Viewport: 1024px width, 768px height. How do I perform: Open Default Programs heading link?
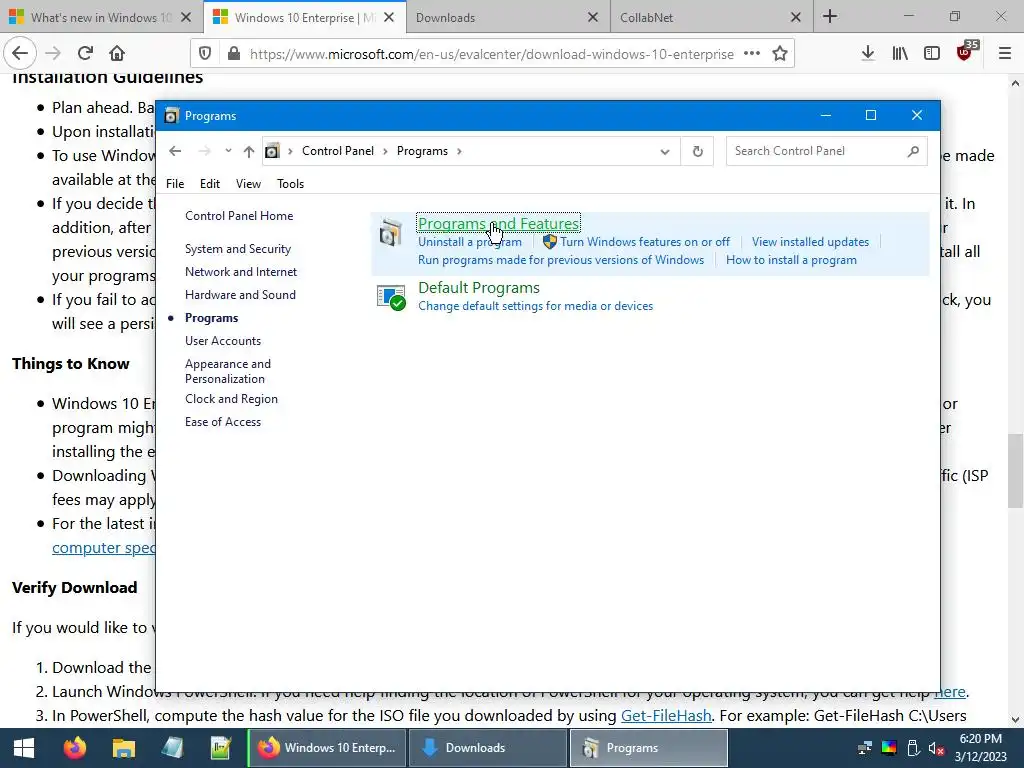coord(479,287)
